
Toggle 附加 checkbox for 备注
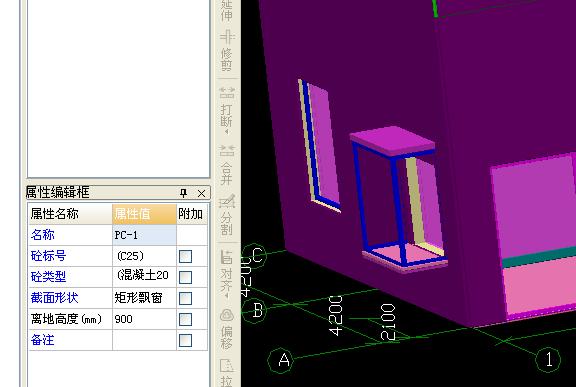point(186,340)
